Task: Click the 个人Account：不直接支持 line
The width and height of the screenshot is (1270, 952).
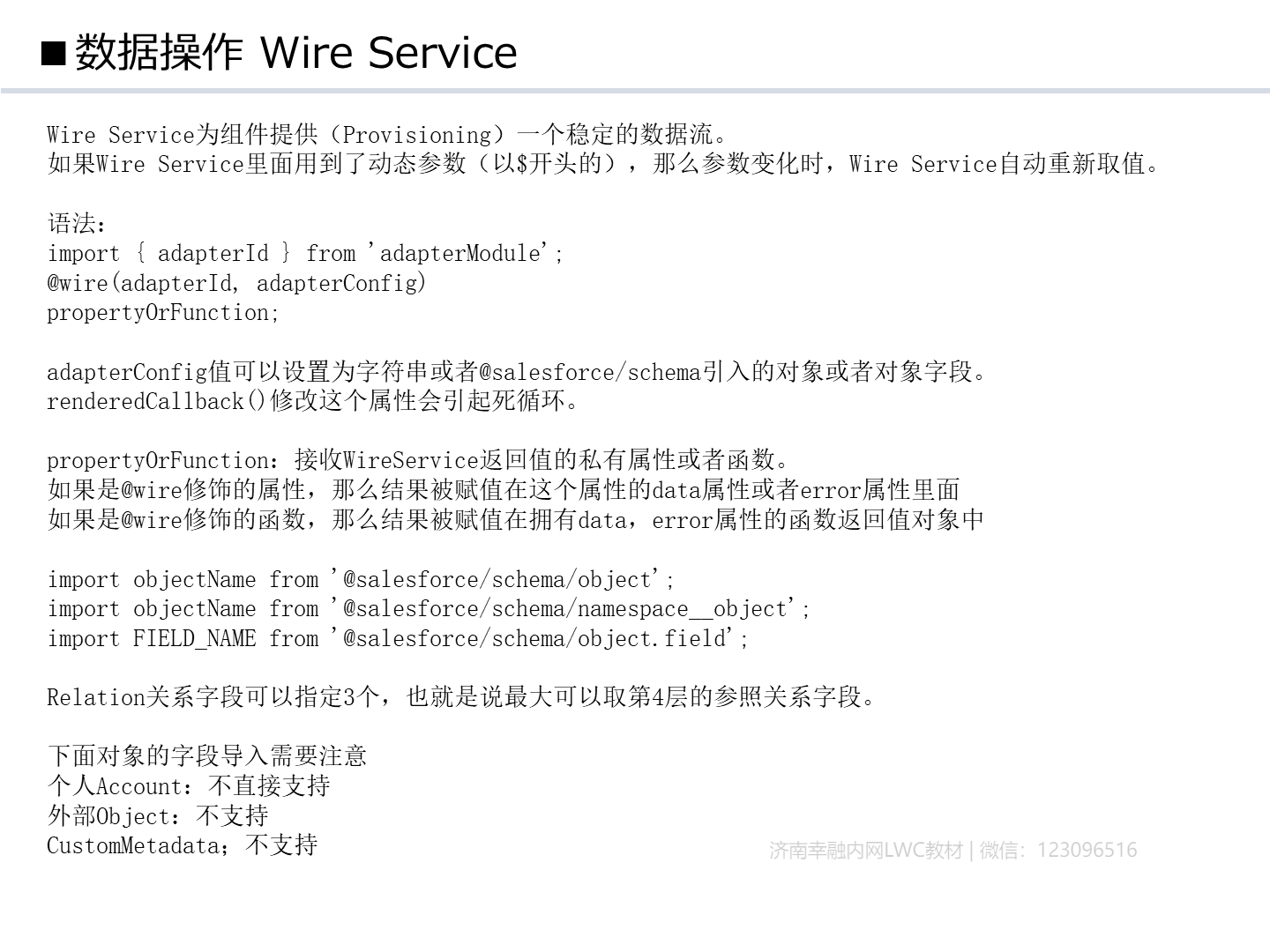Action: [x=189, y=785]
